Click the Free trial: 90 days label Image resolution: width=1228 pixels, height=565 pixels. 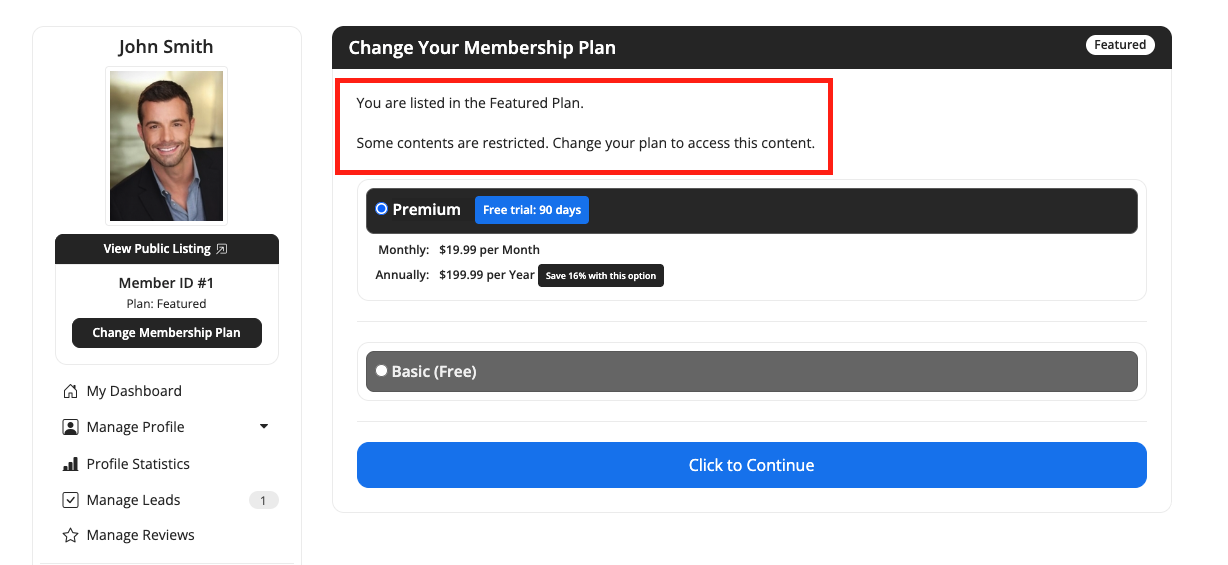pyautogui.click(x=532, y=210)
